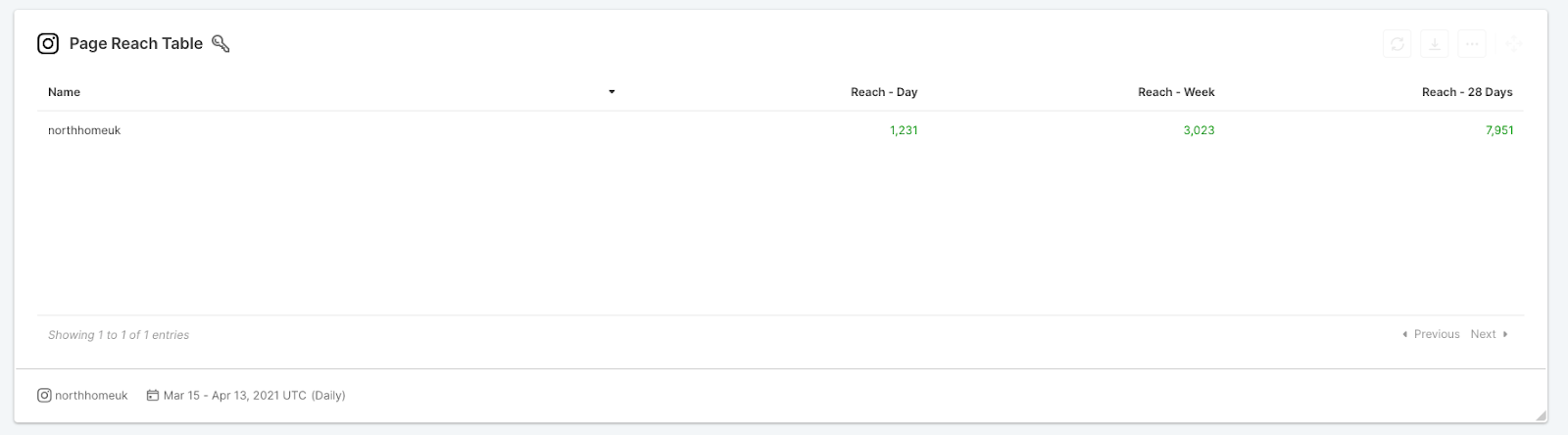The width and height of the screenshot is (1568, 435).
Task: Sort by Reach - Week column
Action: coord(1176,92)
